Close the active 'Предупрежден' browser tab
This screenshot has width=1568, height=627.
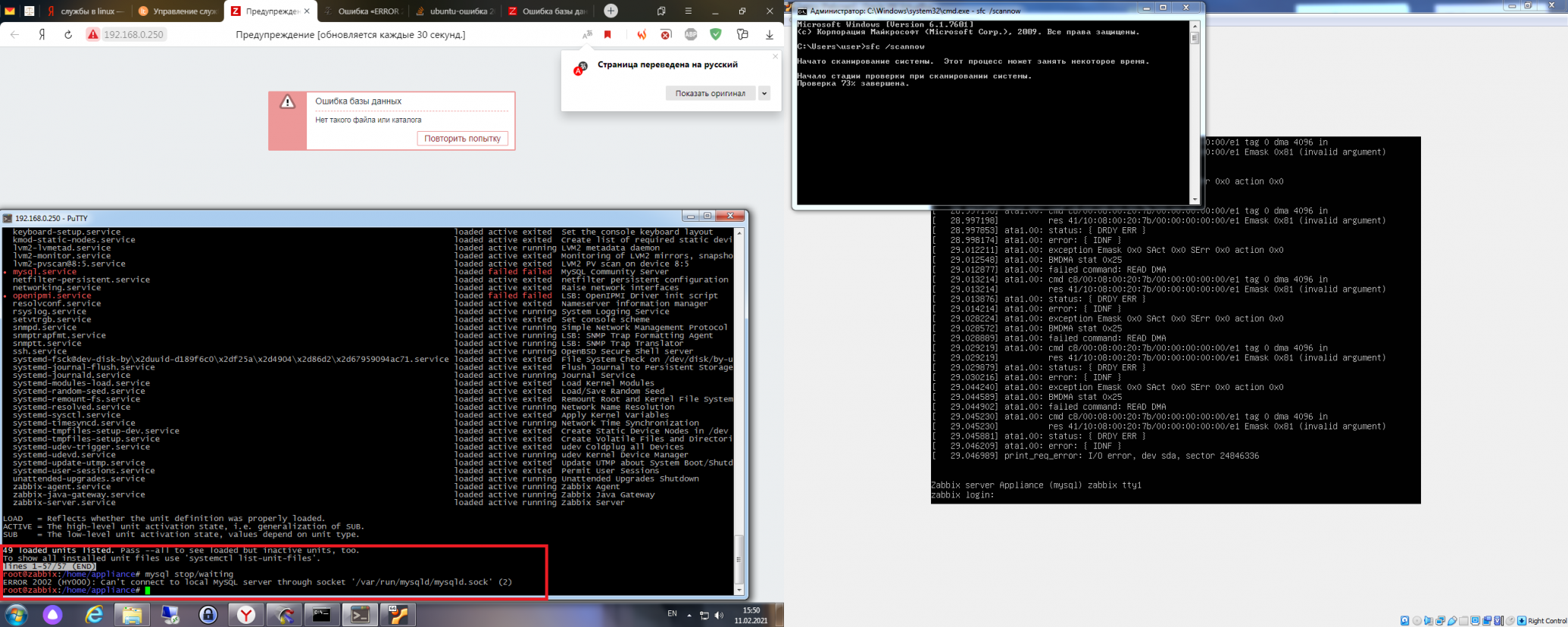[307, 11]
